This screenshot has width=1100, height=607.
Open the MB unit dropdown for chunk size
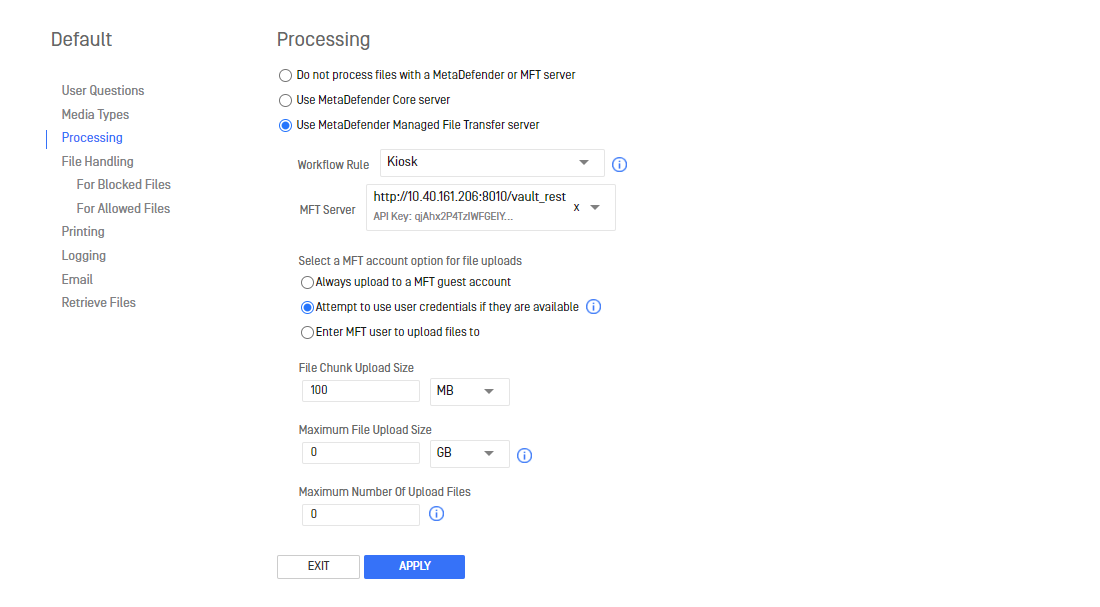[469, 392]
